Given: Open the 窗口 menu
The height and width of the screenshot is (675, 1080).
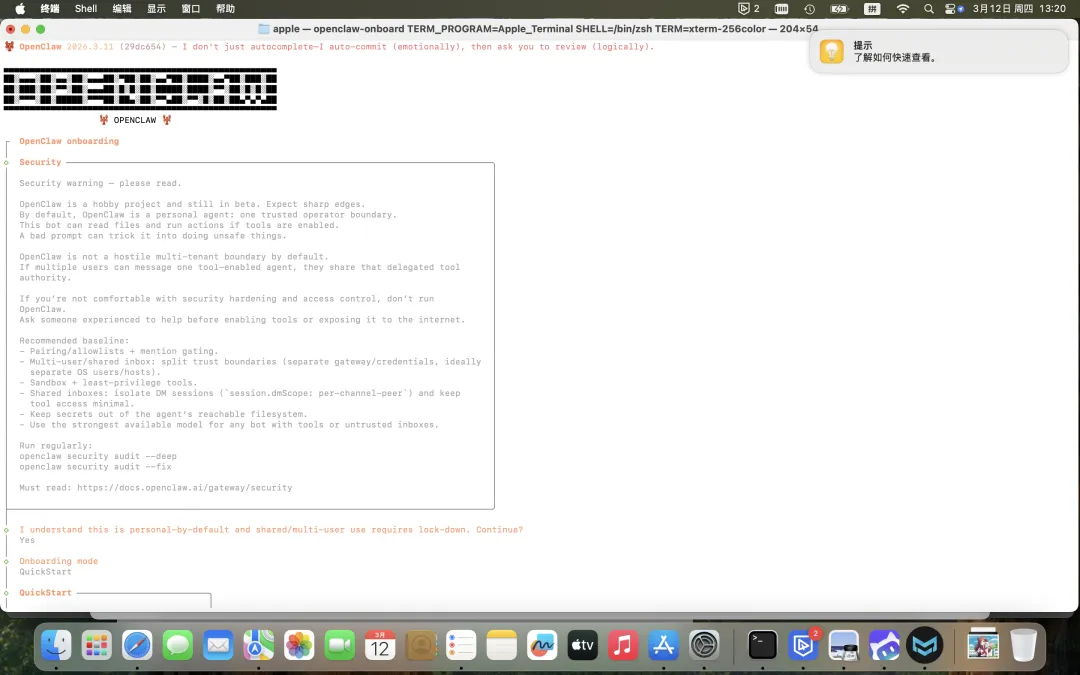Looking at the screenshot, I should pos(191,8).
